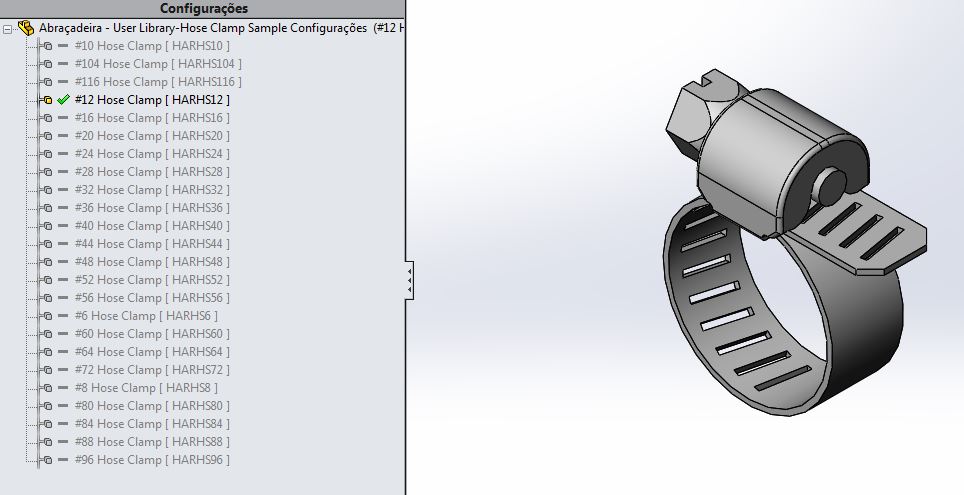The image size is (964, 495).
Task: Click configuration icon of #28 Hose Clamp
Action: [47, 172]
